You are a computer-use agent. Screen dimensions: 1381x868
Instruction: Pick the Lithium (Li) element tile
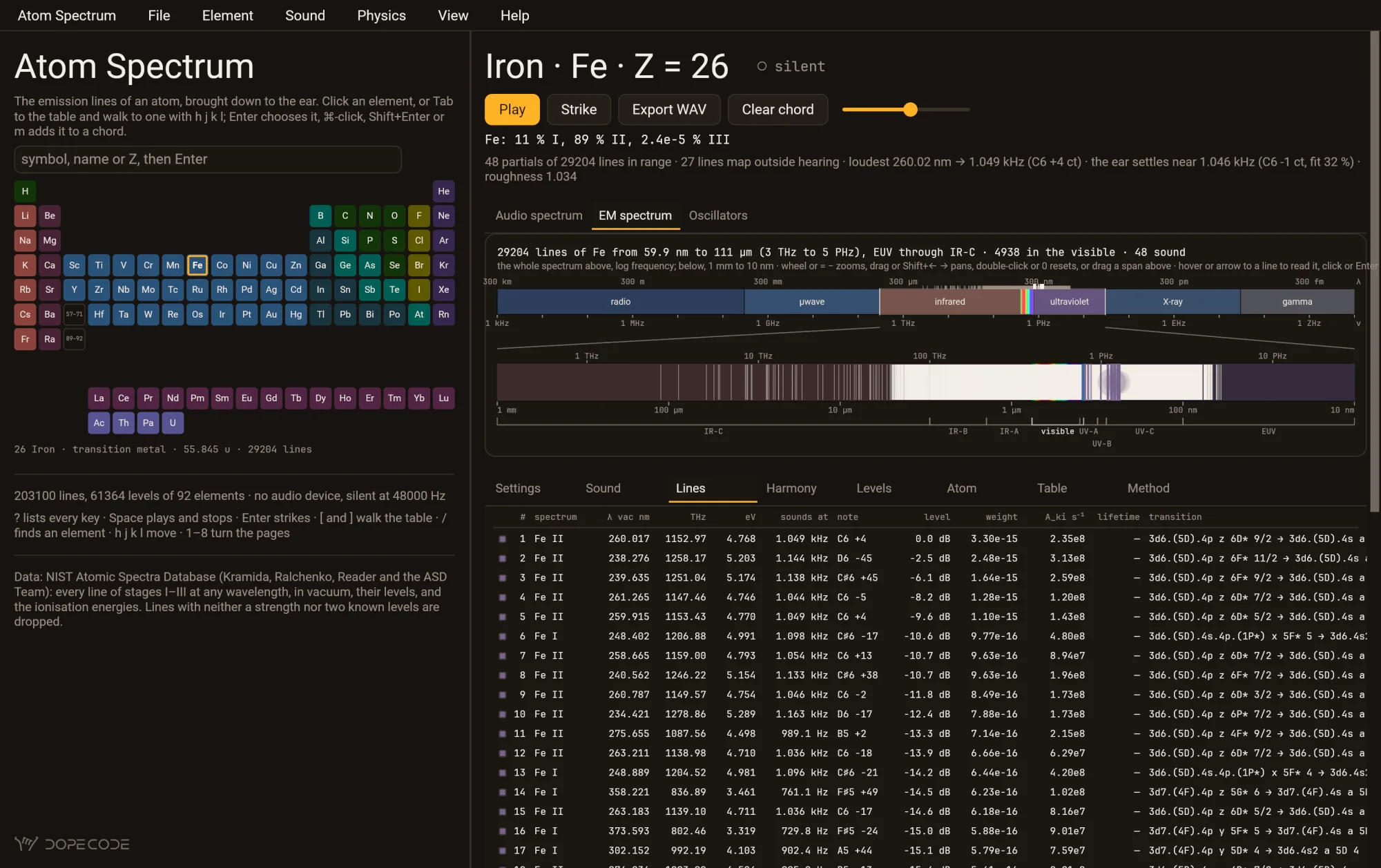pyautogui.click(x=25, y=215)
